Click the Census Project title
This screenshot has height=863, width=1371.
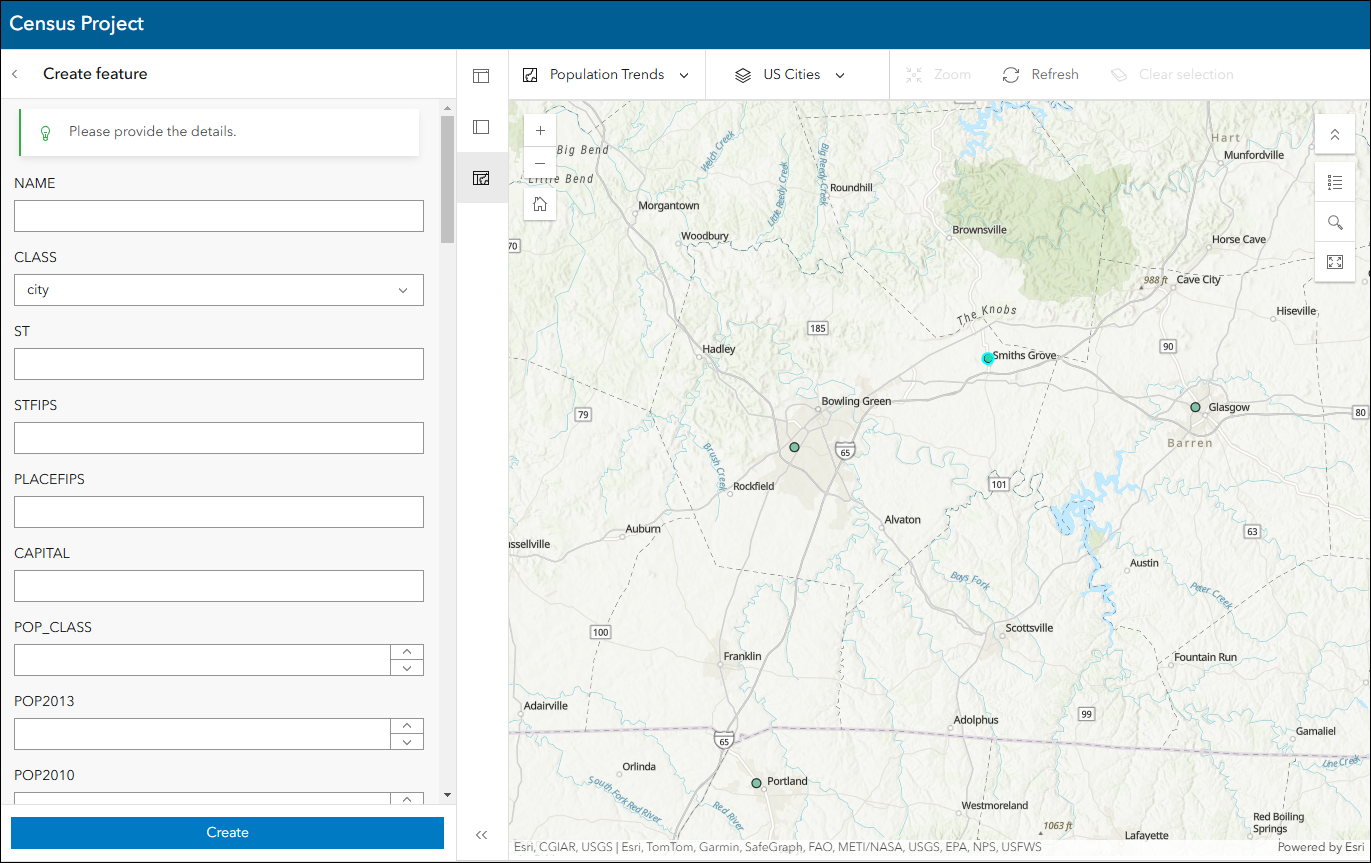click(77, 24)
